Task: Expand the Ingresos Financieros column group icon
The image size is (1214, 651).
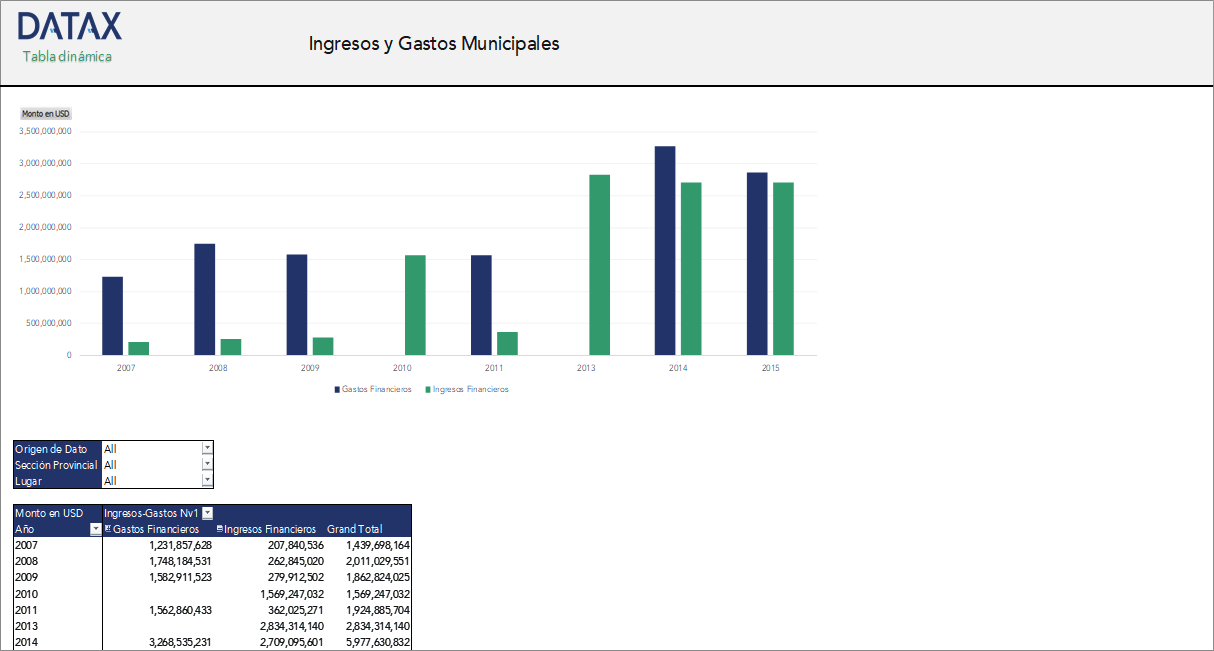Action: click(x=219, y=529)
